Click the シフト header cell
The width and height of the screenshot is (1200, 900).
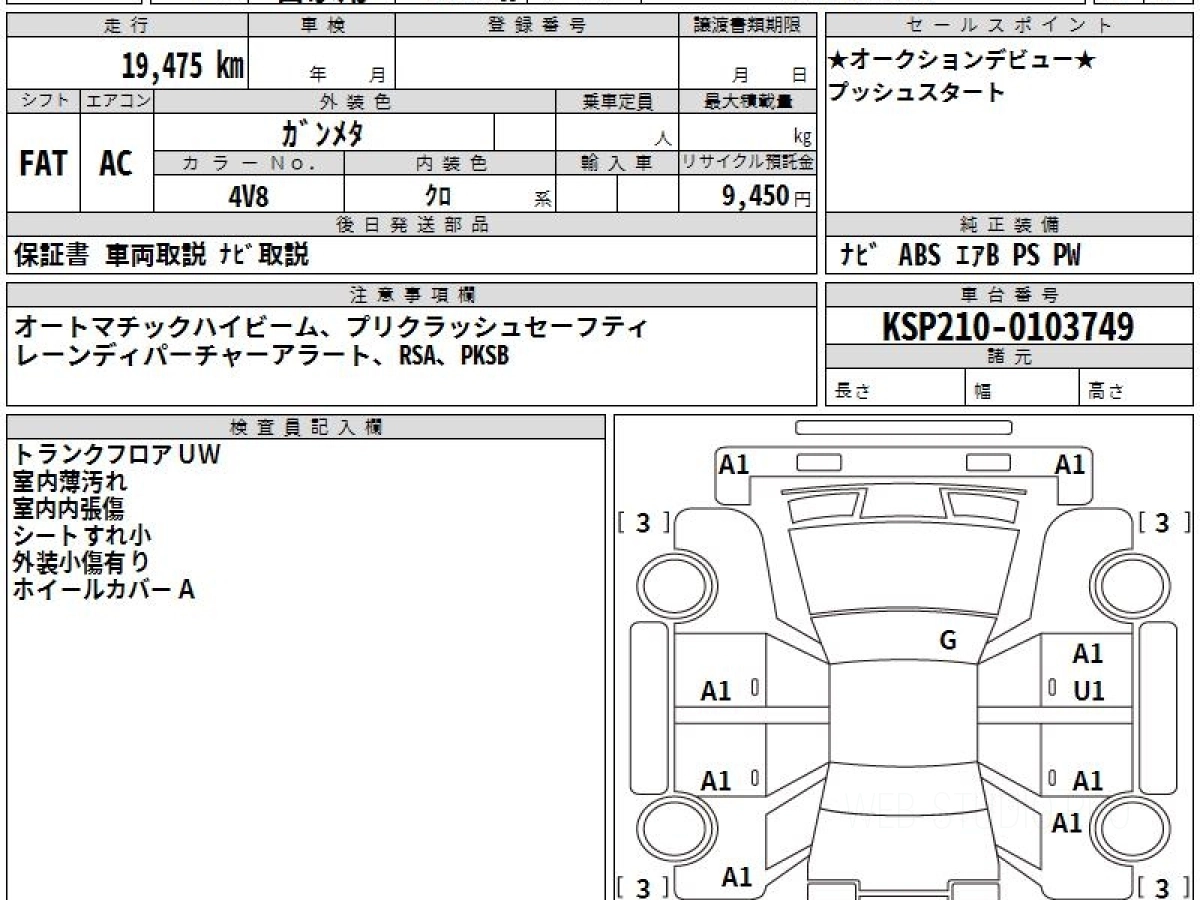tap(44, 101)
